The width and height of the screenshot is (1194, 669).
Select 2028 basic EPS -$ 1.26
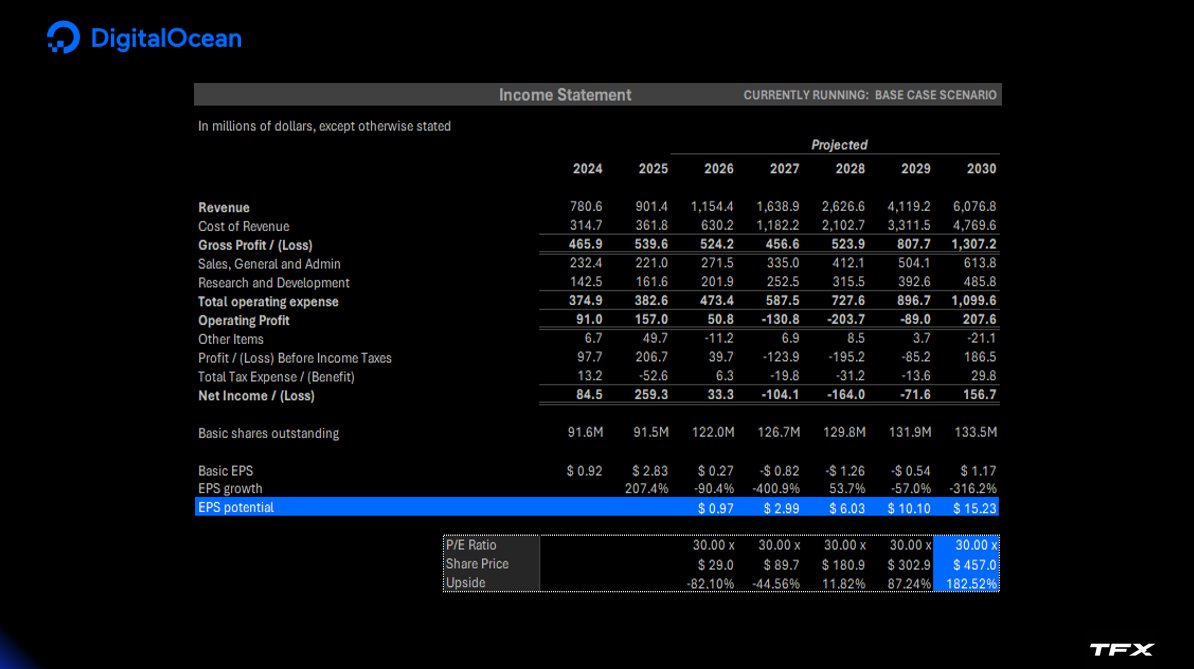[x=844, y=471]
